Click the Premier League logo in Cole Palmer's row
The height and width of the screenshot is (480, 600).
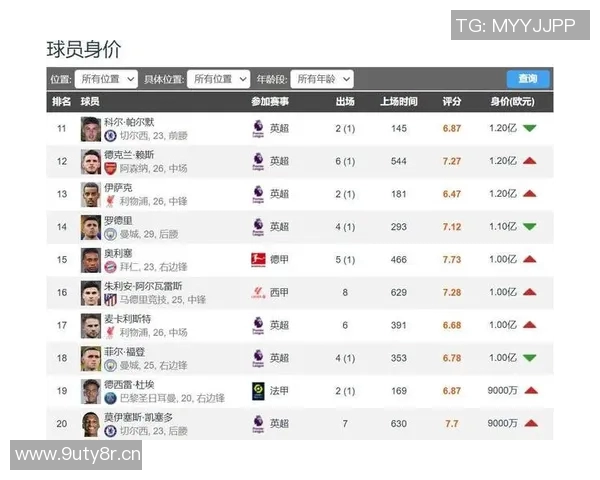[x=257, y=128]
